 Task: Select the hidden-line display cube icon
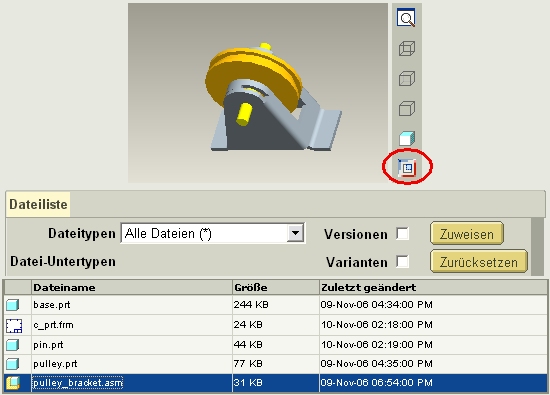click(x=407, y=79)
